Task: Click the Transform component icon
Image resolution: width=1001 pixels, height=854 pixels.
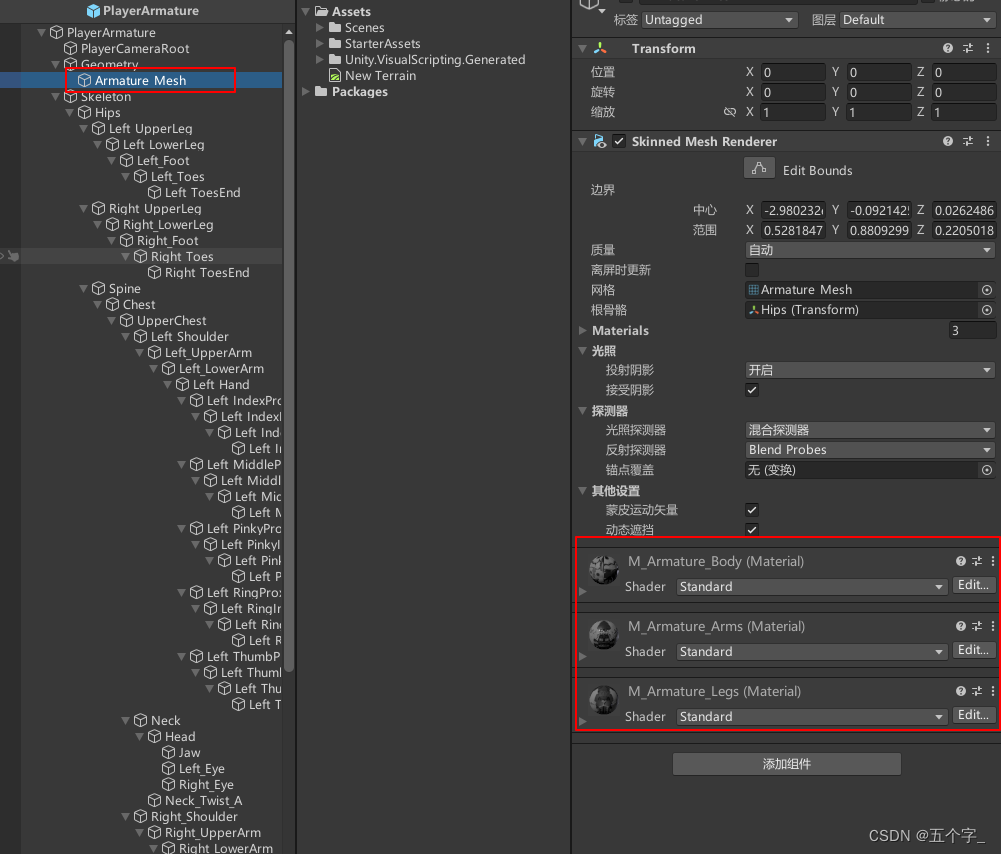Action: pos(599,49)
